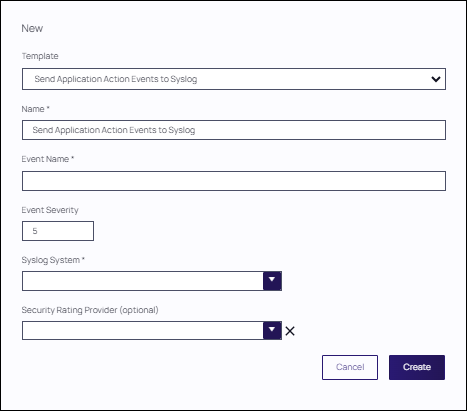Viewport: 467px width, 411px height.
Task: Click the Cancel button
Action: coord(350,367)
